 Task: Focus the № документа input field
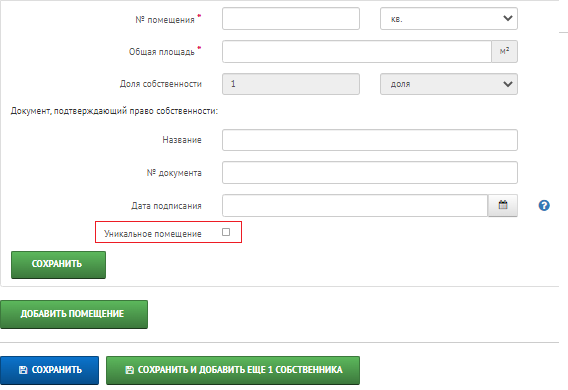370,172
